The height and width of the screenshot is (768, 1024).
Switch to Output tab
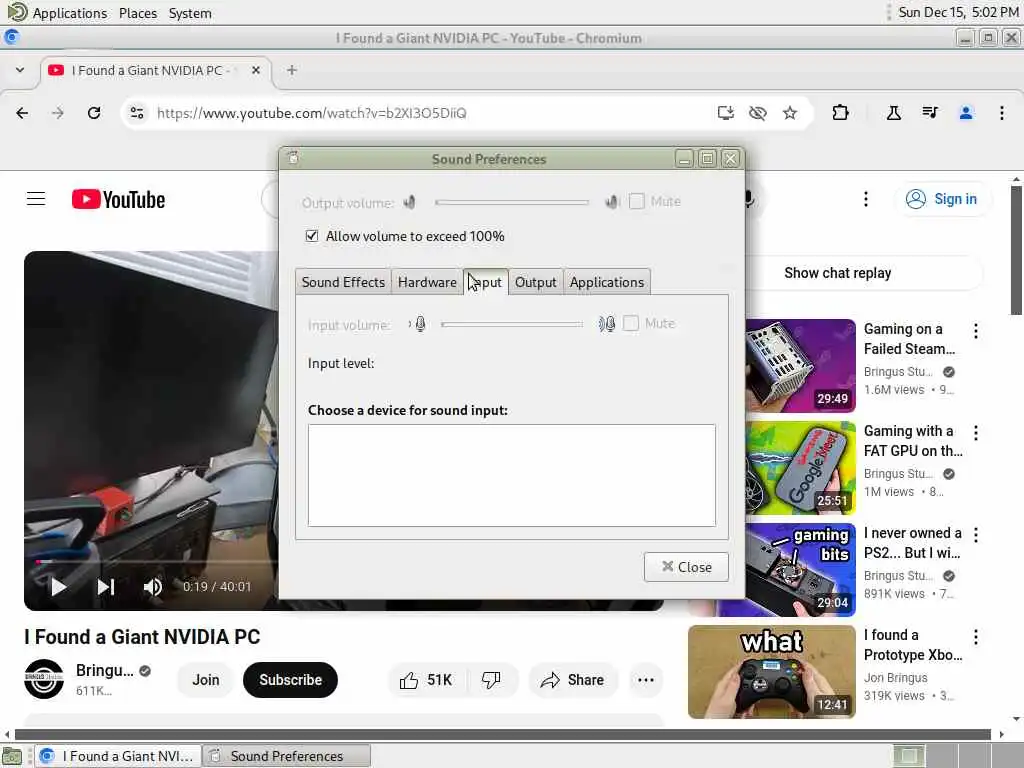coord(536,282)
